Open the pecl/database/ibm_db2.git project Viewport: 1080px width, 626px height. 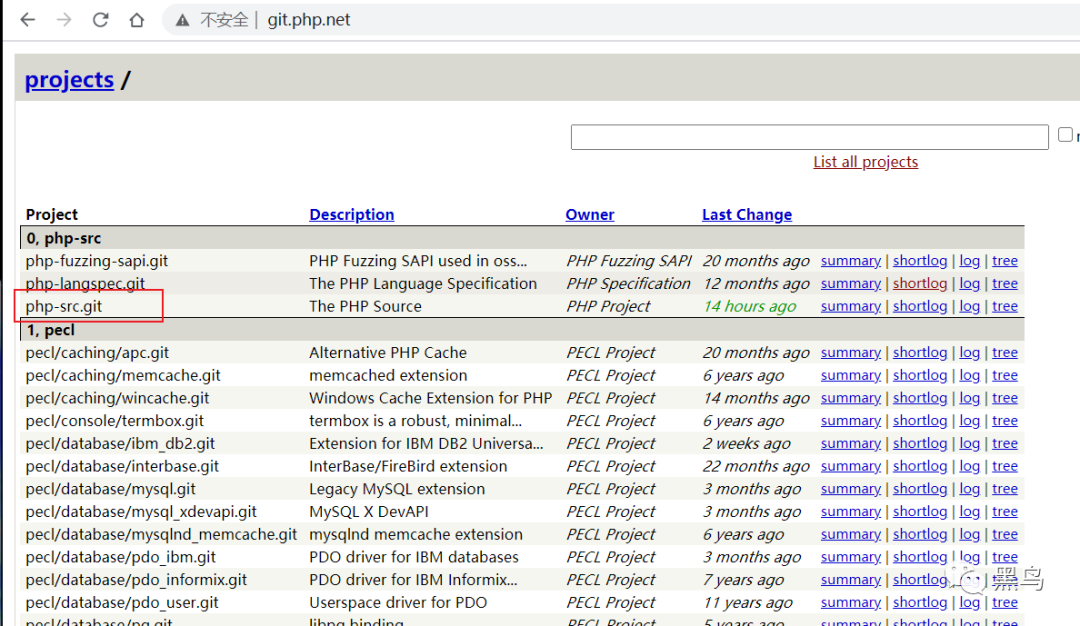(x=120, y=444)
